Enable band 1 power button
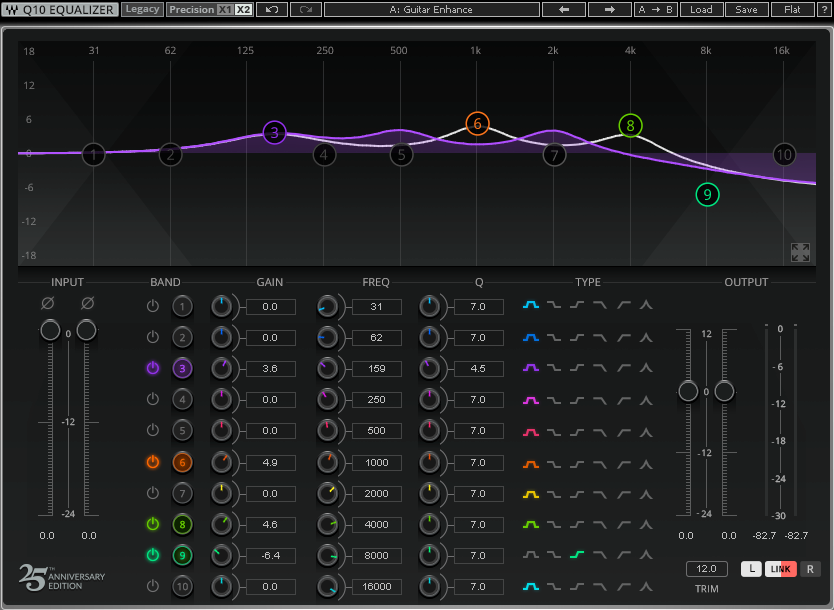This screenshot has width=834, height=610. (x=153, y=306)
